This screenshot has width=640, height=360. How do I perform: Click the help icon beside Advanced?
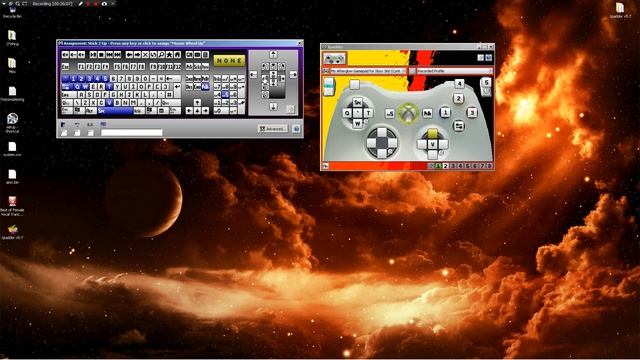[x=296, y=129]
